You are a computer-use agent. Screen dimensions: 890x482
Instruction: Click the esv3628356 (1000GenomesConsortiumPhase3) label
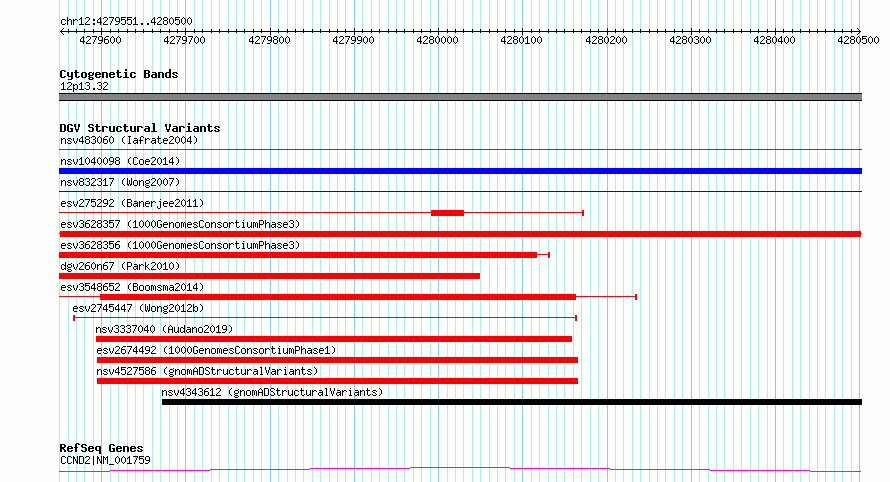(x=180, y=245)
